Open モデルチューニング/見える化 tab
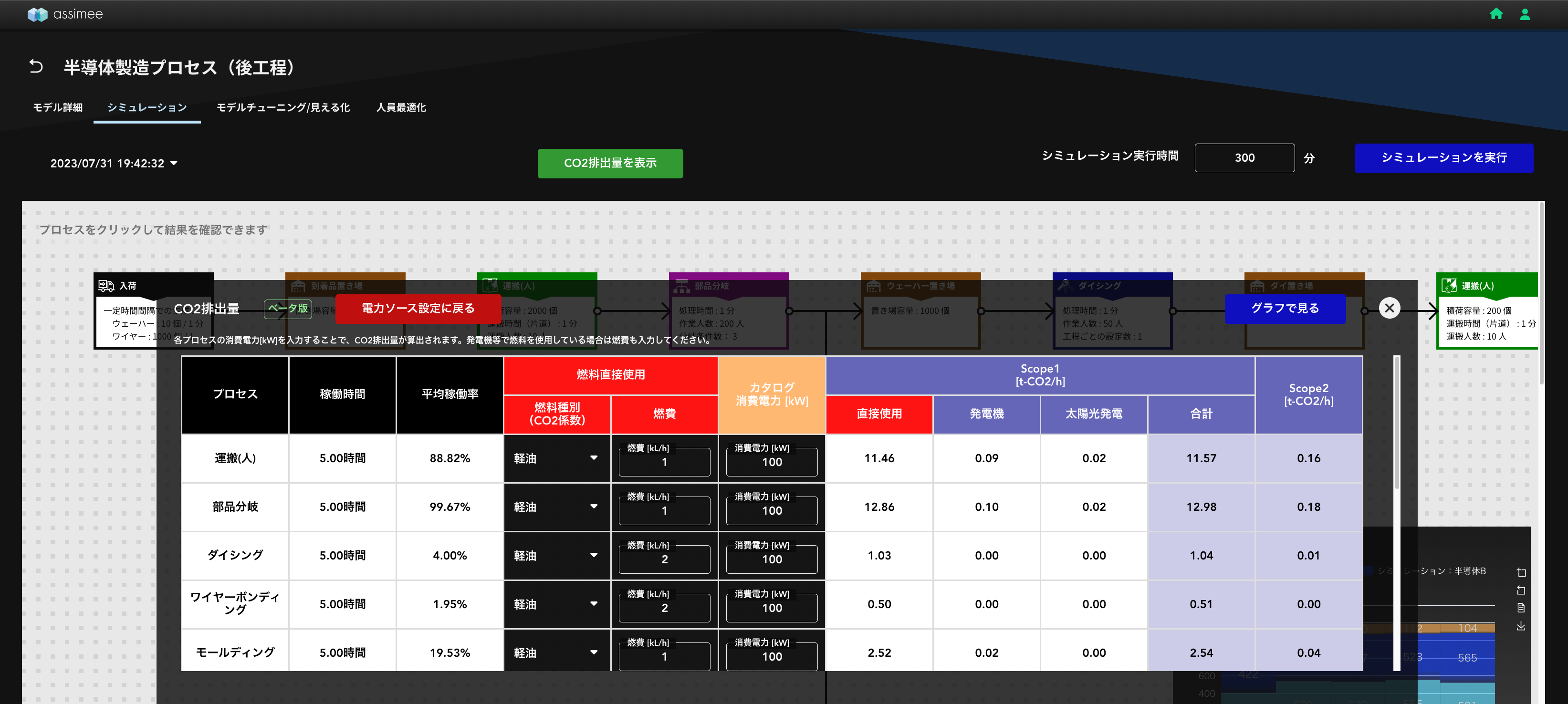The image size is (1568, 704). pyautogui.click(x=283, y=108)
